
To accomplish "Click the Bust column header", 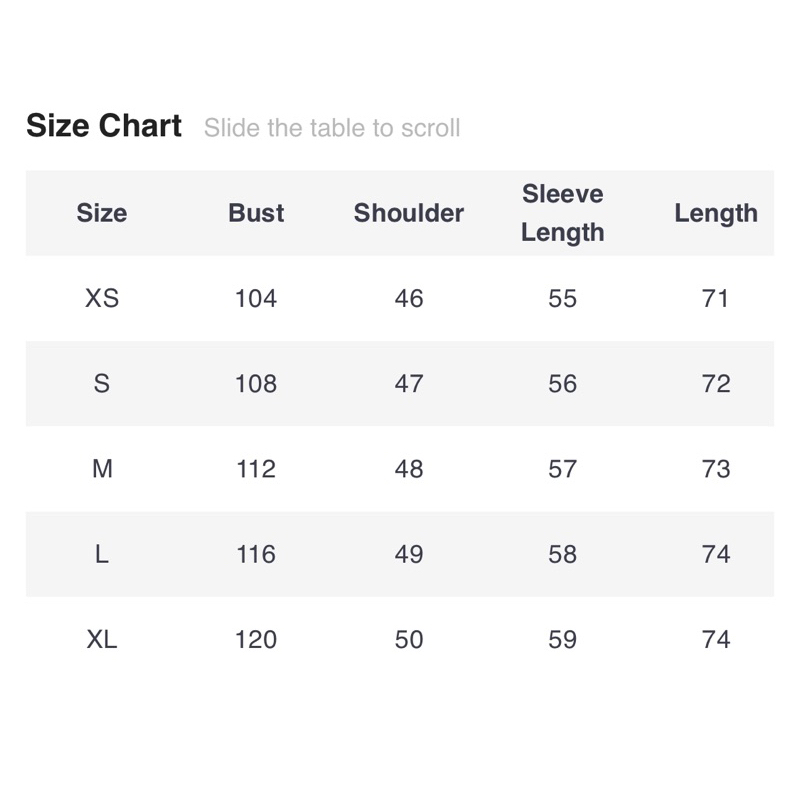I will 256,213.
